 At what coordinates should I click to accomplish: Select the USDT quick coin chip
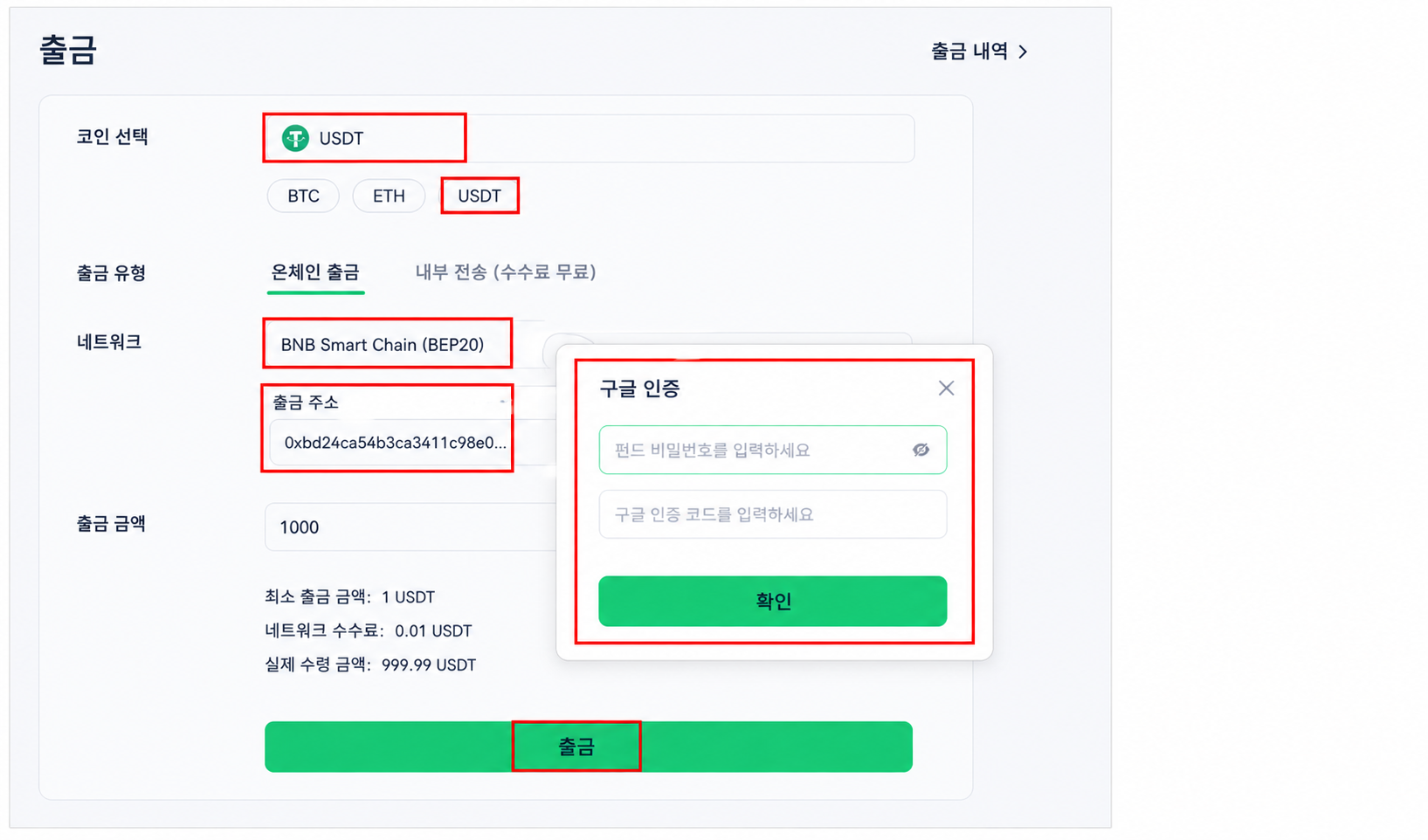(x=479, y=196)
